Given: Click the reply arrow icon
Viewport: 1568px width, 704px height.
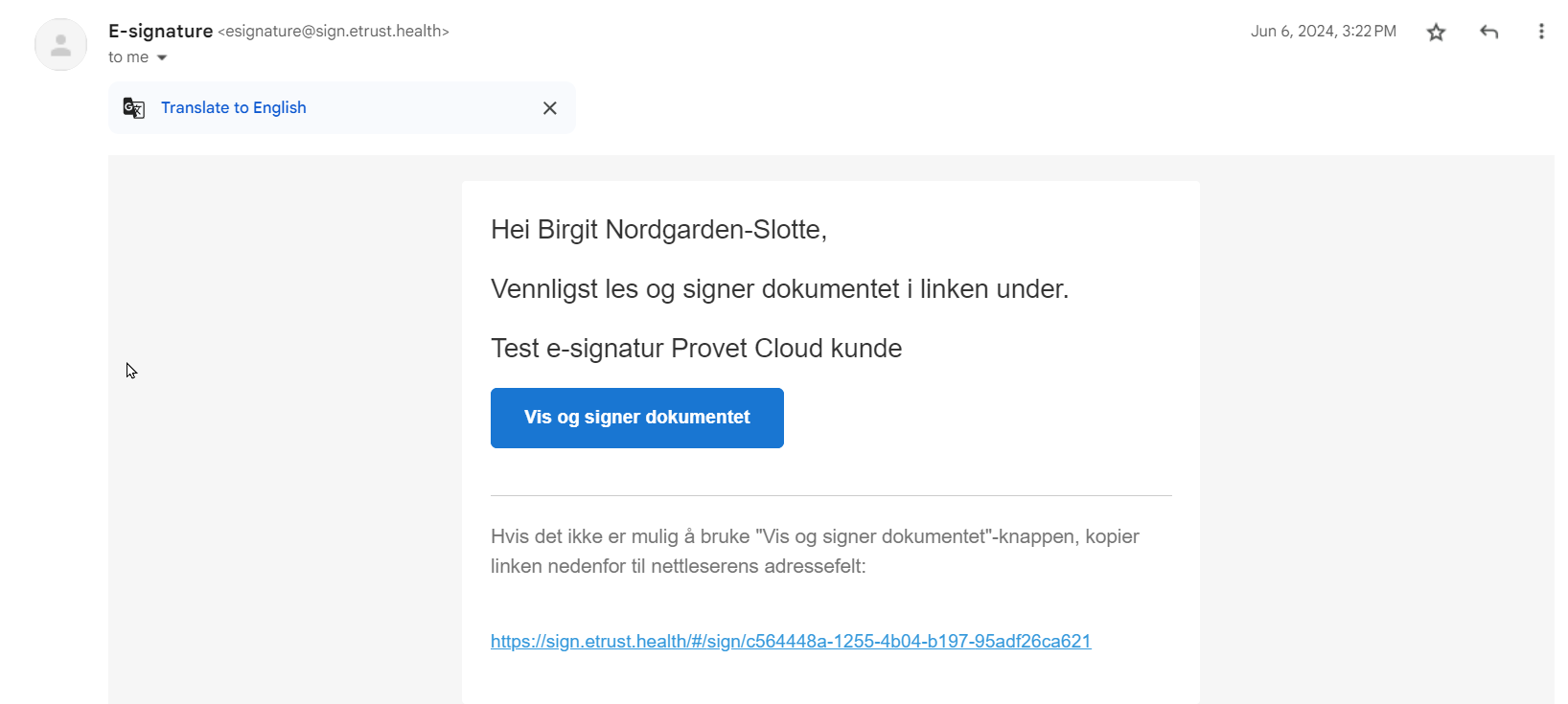Looking at the screenshot, I should point(1488,33).
